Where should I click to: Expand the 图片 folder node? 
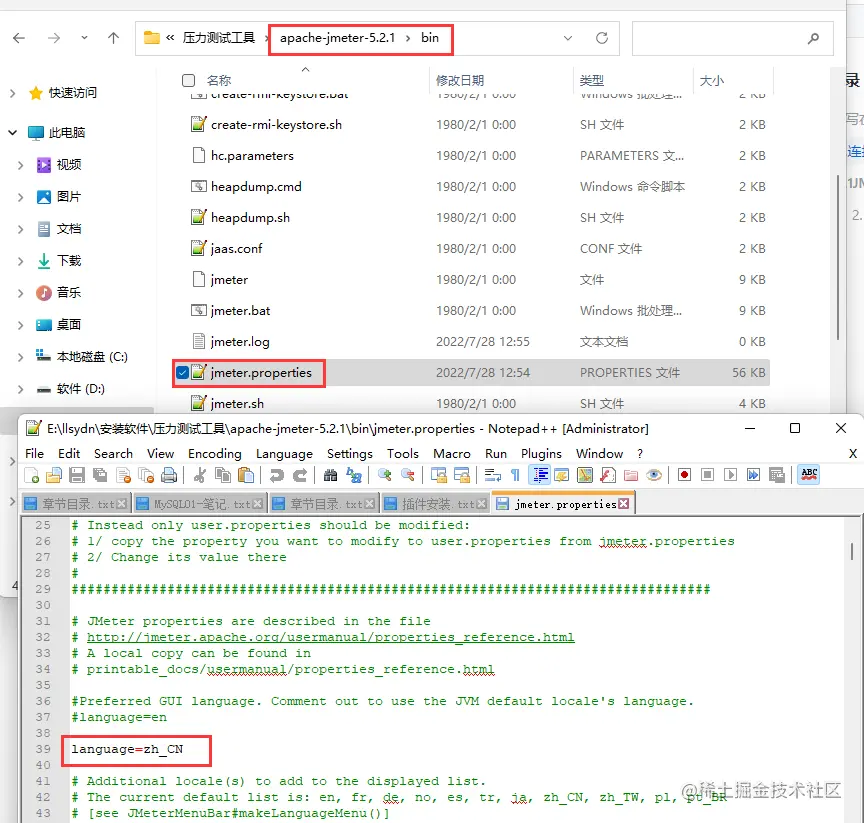click(x=20, y=197)
